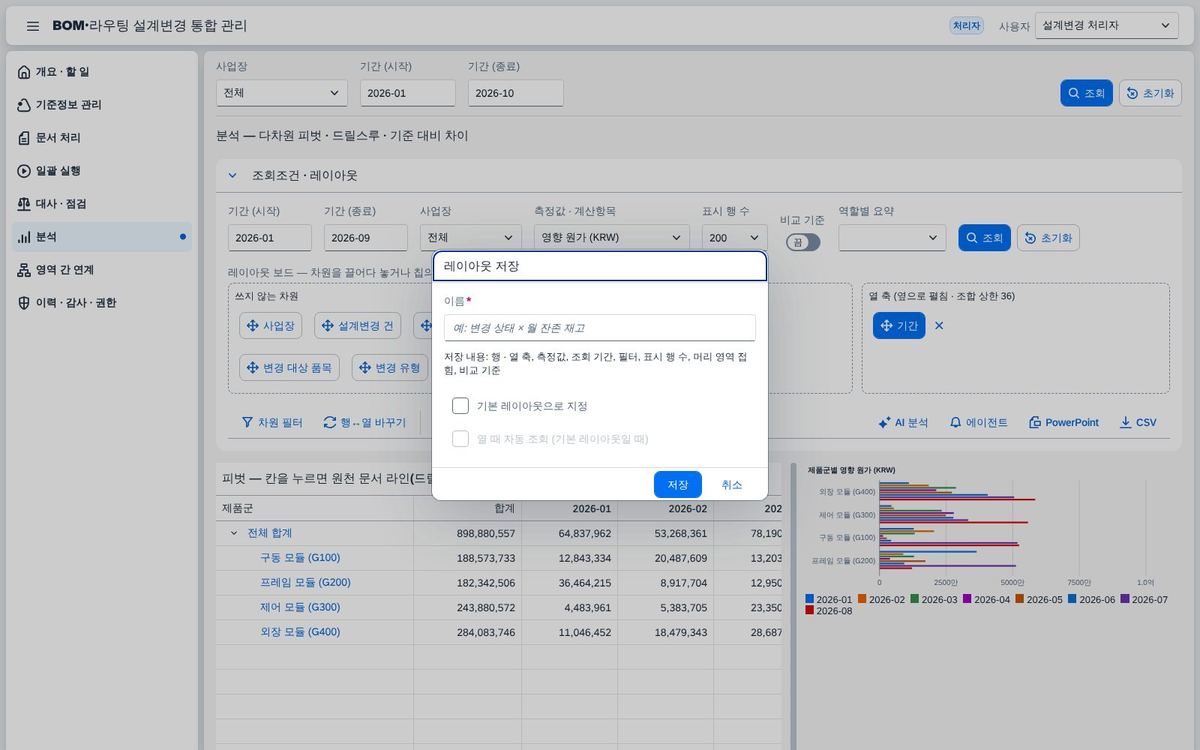This screenshot has width=1200, height=750.
Task: Click the top blue 조회 button
Action: pyautogui.click(x=1086, y=93)
